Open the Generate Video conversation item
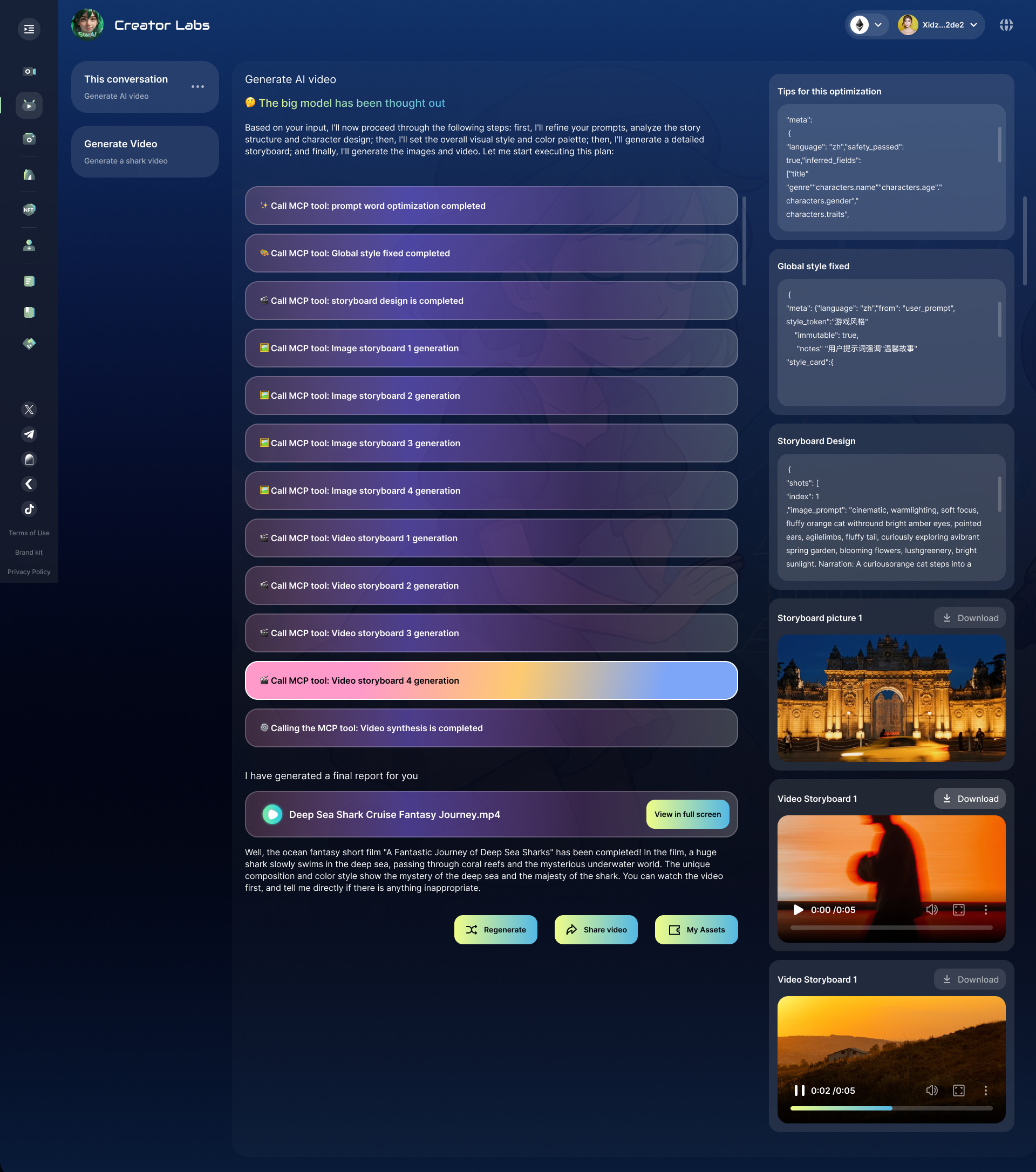This screenshot has width=1036, height=1172. (145, 152)
